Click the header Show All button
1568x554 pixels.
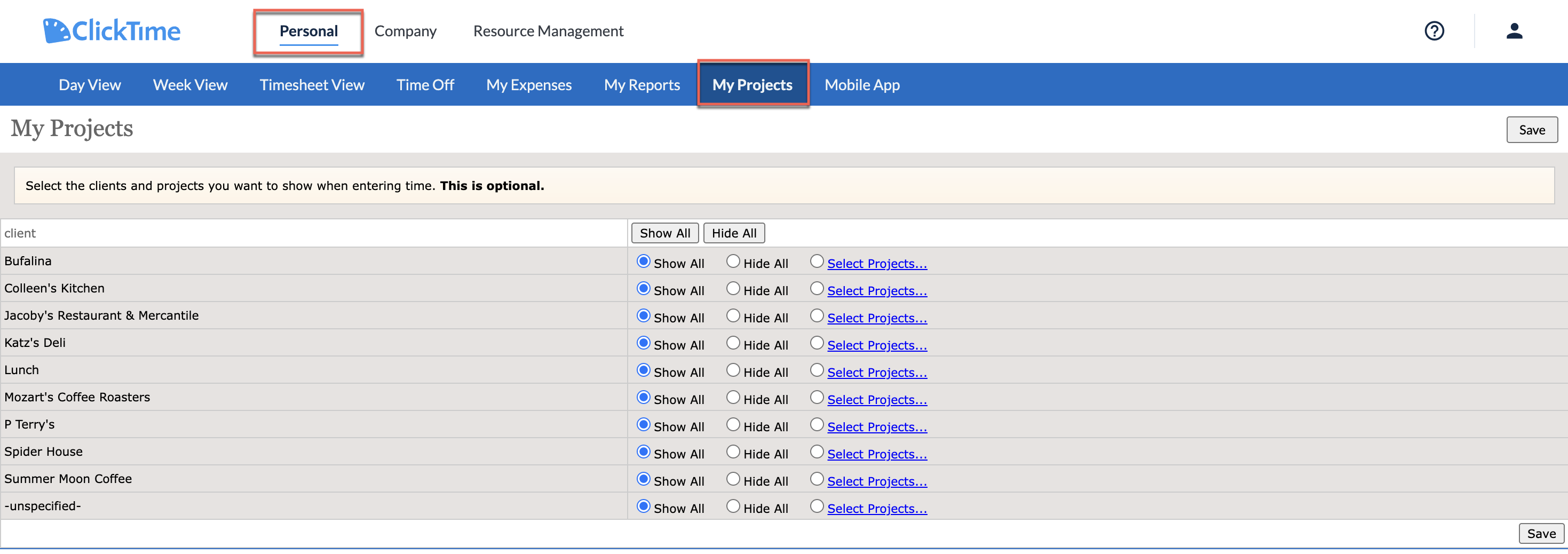664,233
